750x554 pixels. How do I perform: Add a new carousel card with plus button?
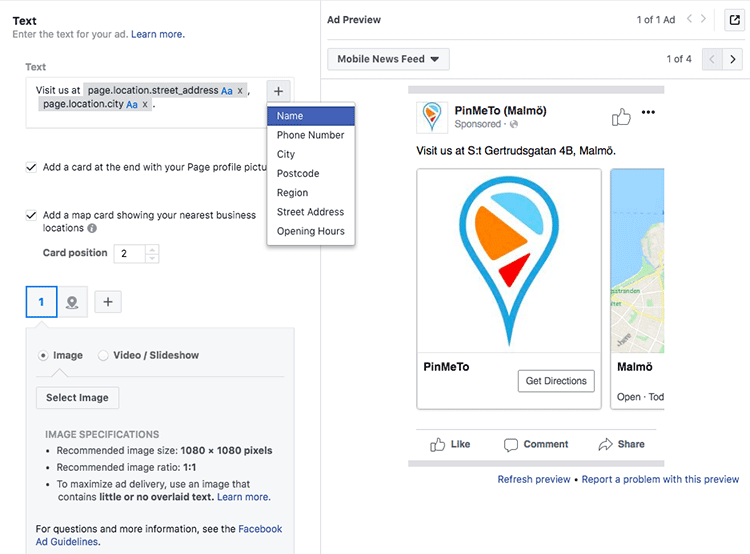tap(108, 302)
